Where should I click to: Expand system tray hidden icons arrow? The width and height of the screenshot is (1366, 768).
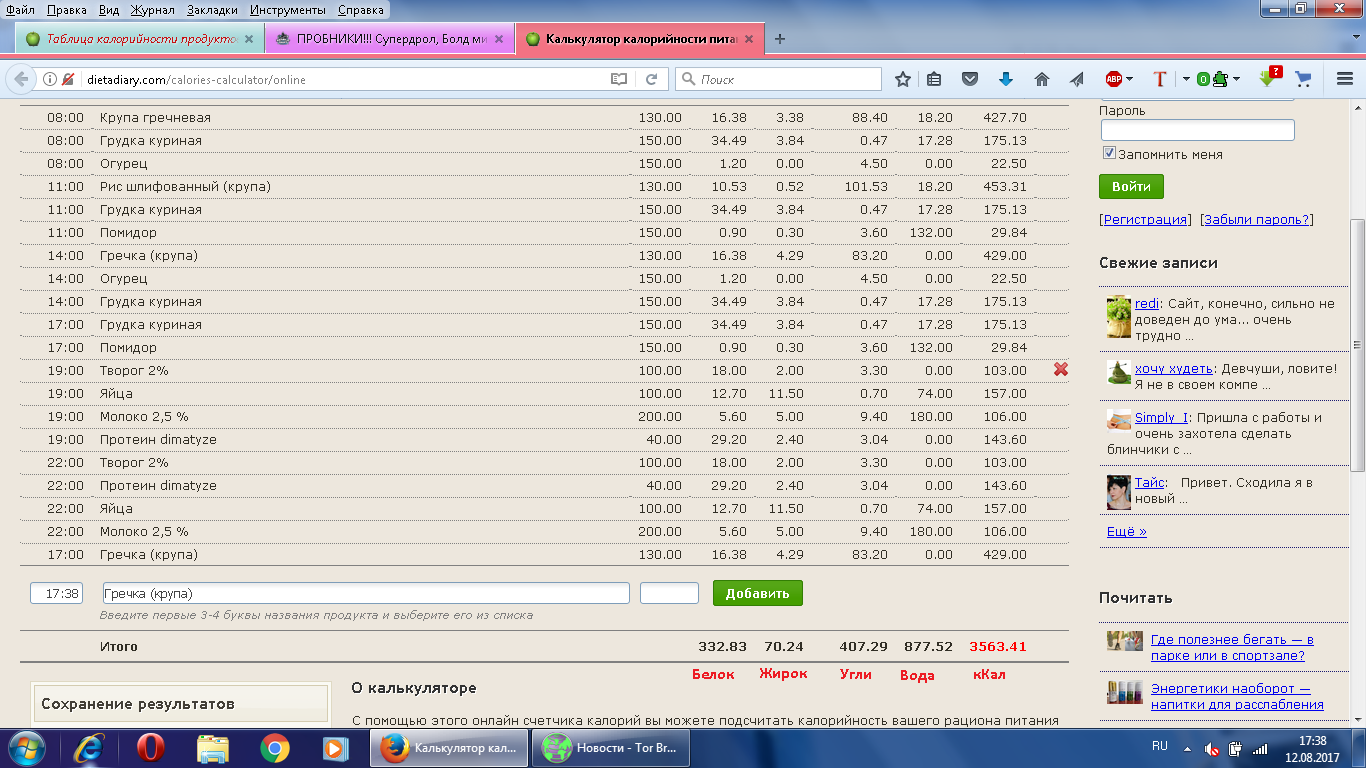1185,747
